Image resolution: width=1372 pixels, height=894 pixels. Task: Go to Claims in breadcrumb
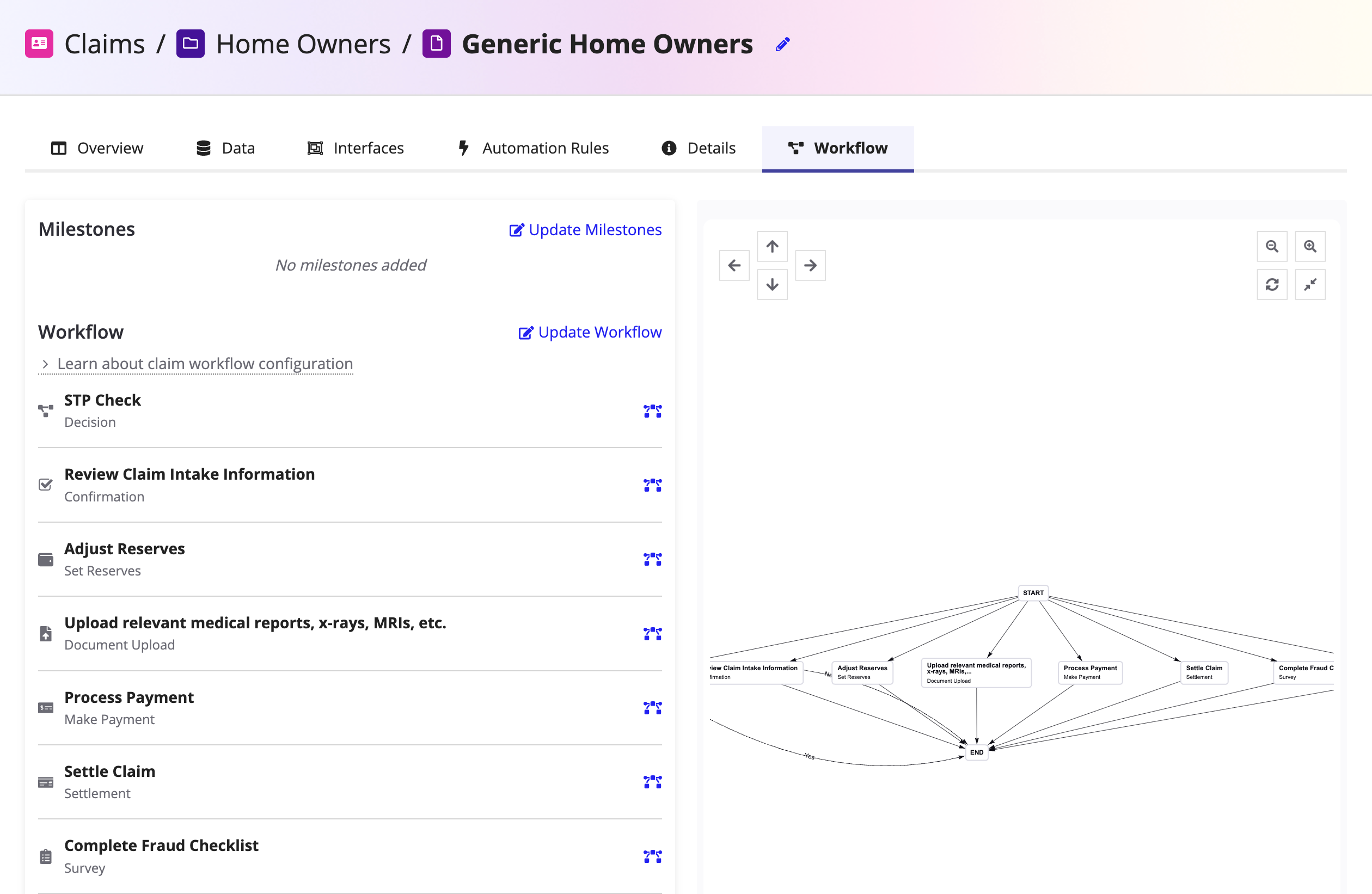tap(105, 44)
